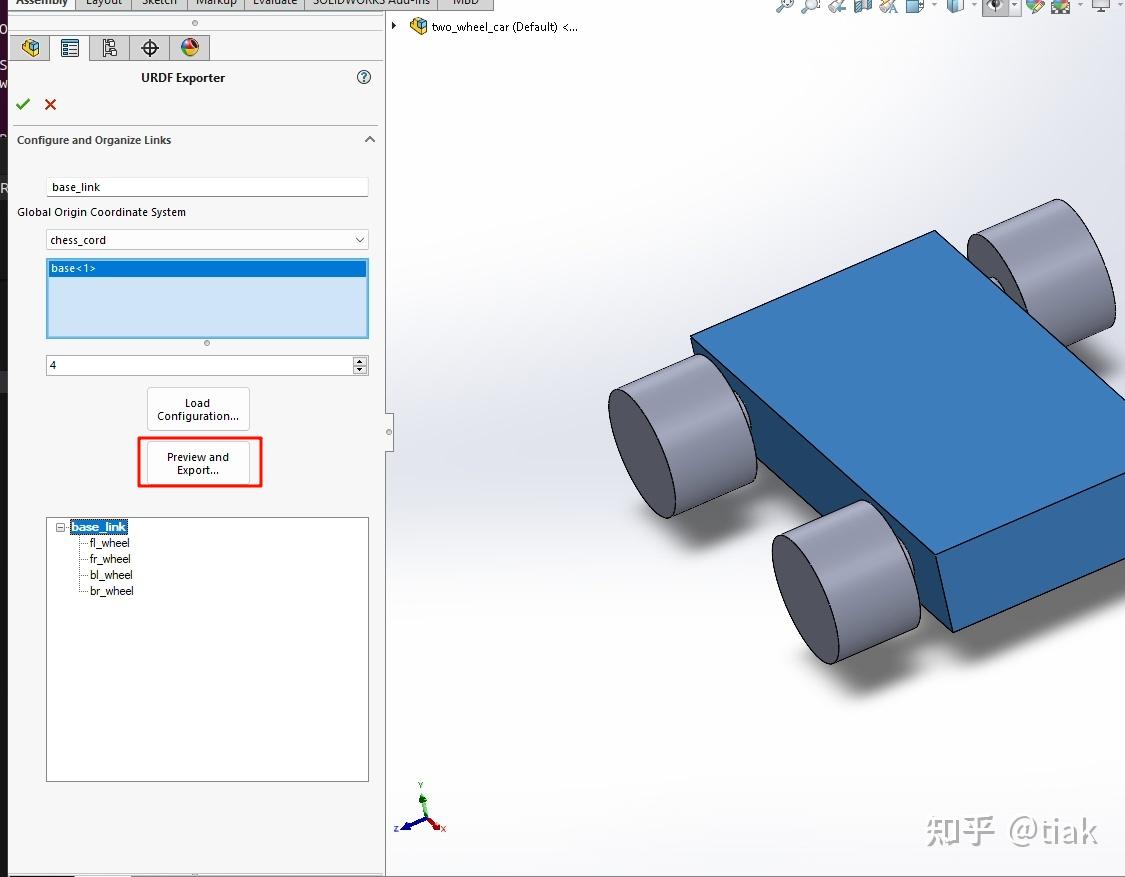Open the chess_cord coordinate system dropdown
Screen dimensions: 1125x877
(359, 240)
